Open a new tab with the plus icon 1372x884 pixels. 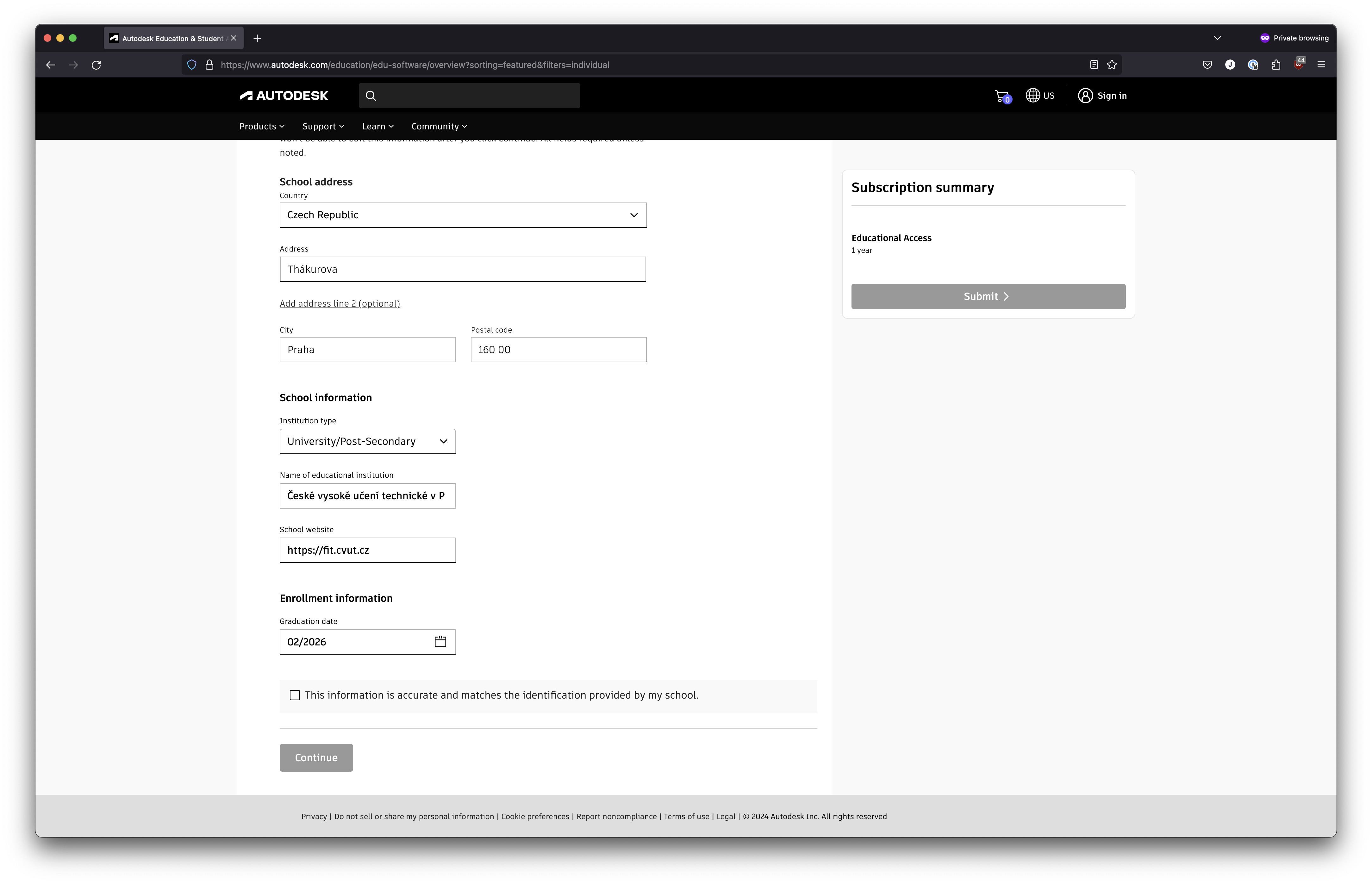click(257, 39)
